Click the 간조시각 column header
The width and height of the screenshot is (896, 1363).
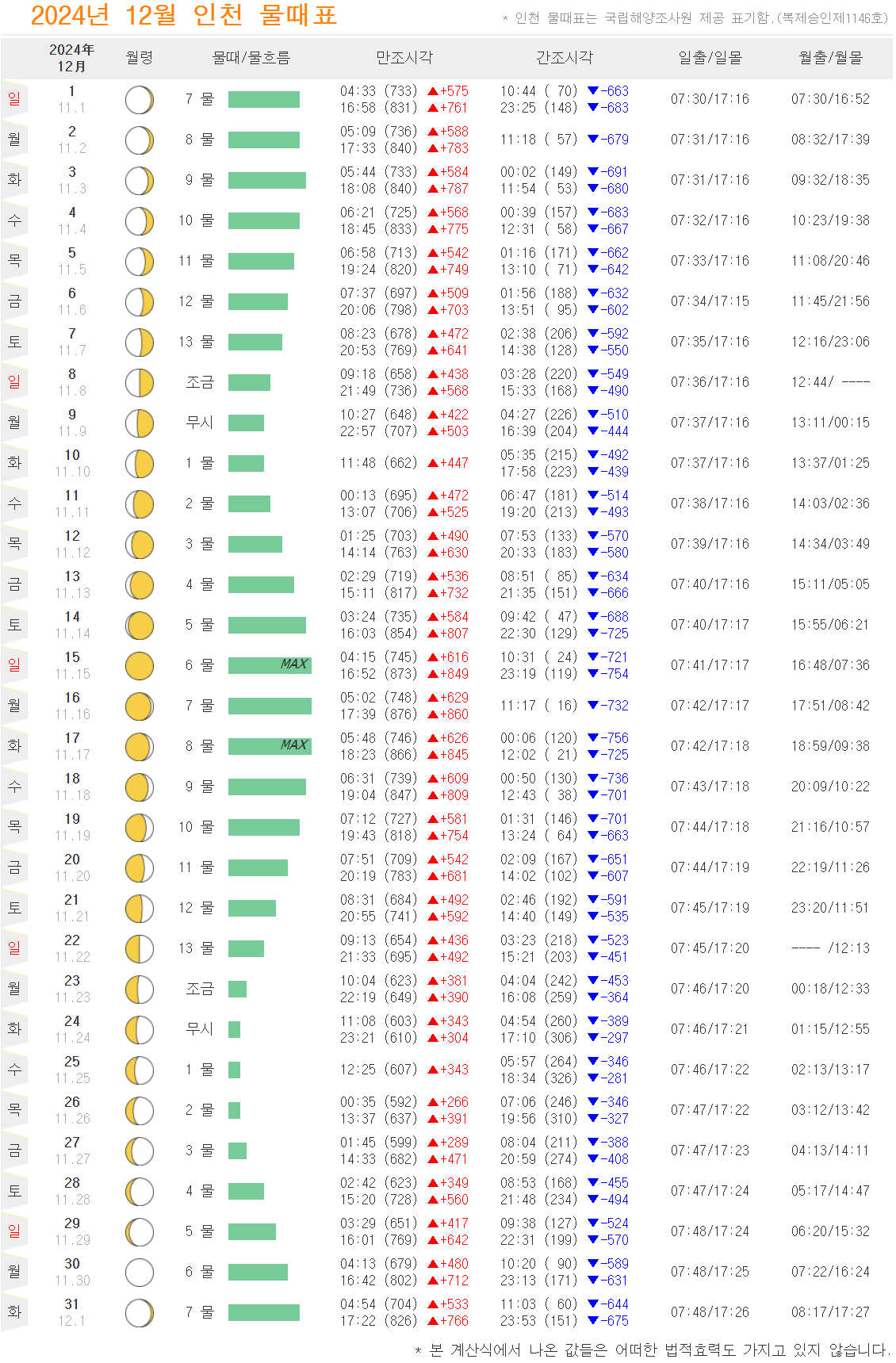coord(565,57)
